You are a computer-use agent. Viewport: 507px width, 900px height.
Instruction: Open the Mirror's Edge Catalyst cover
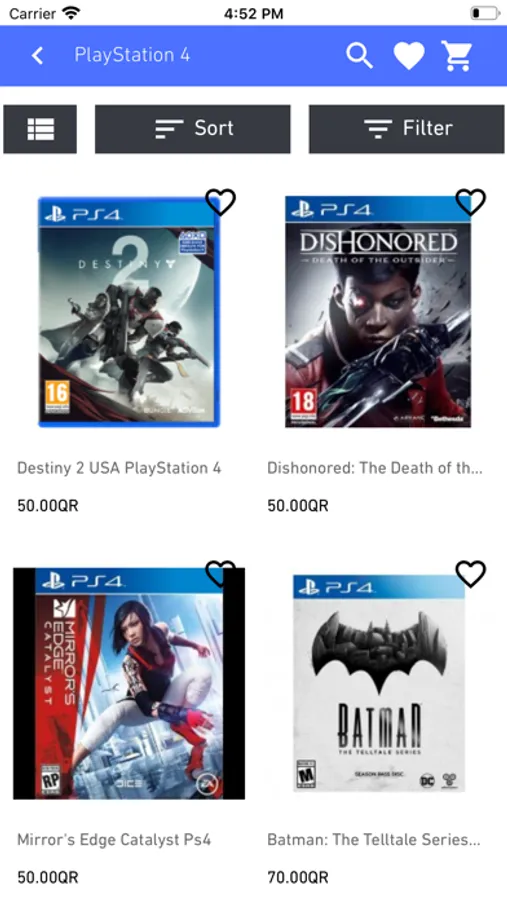(x=129, y=684)
